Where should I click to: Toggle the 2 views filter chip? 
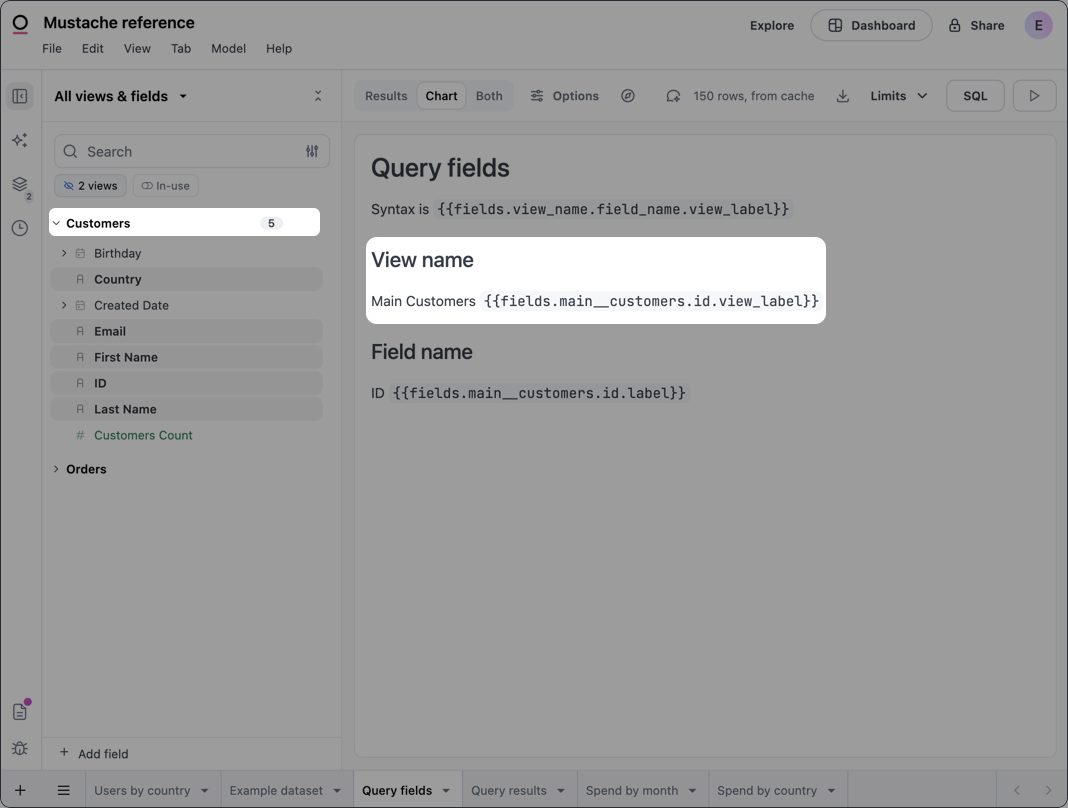tap(90, 185)
